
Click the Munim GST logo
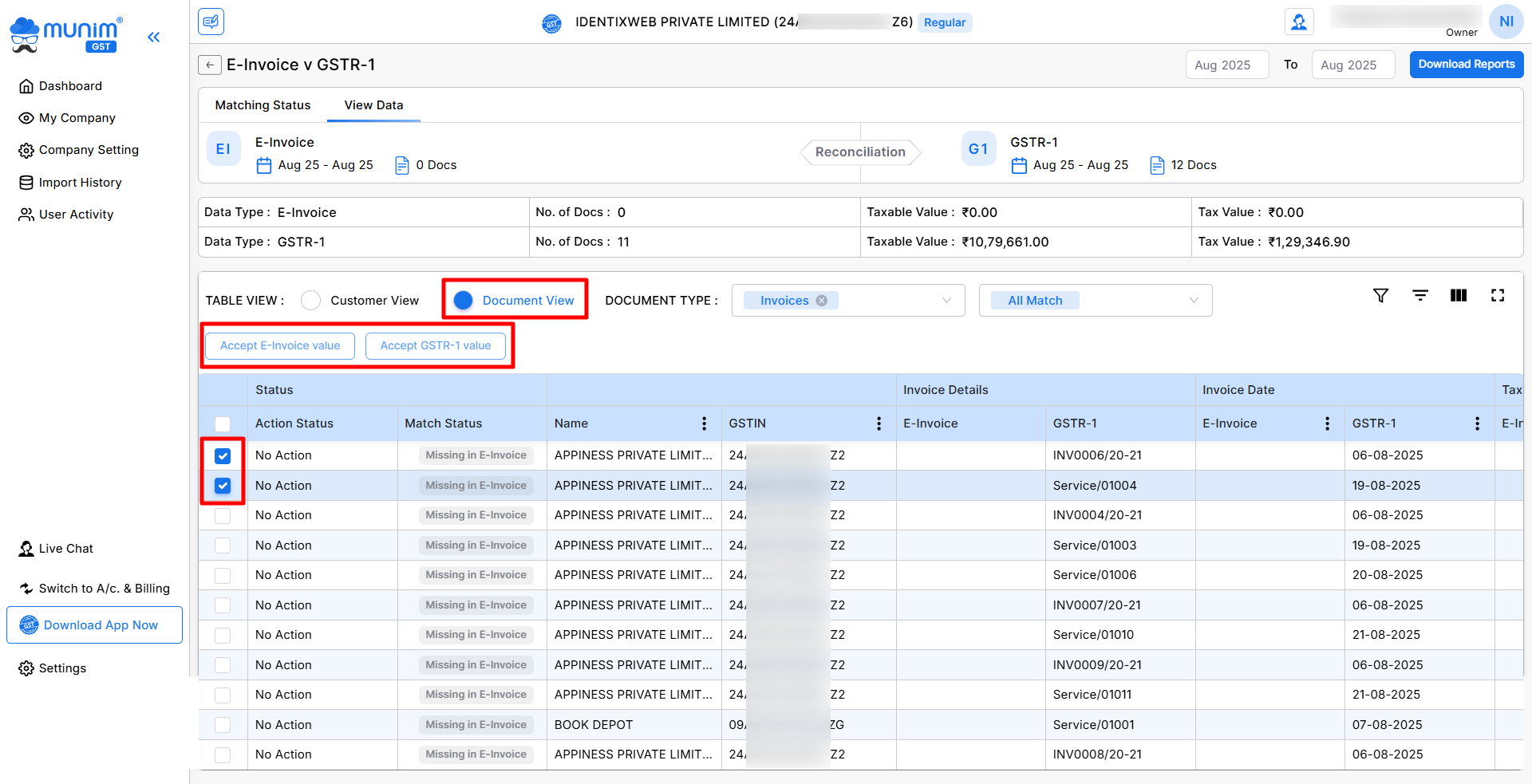click(x=66, y=35)
